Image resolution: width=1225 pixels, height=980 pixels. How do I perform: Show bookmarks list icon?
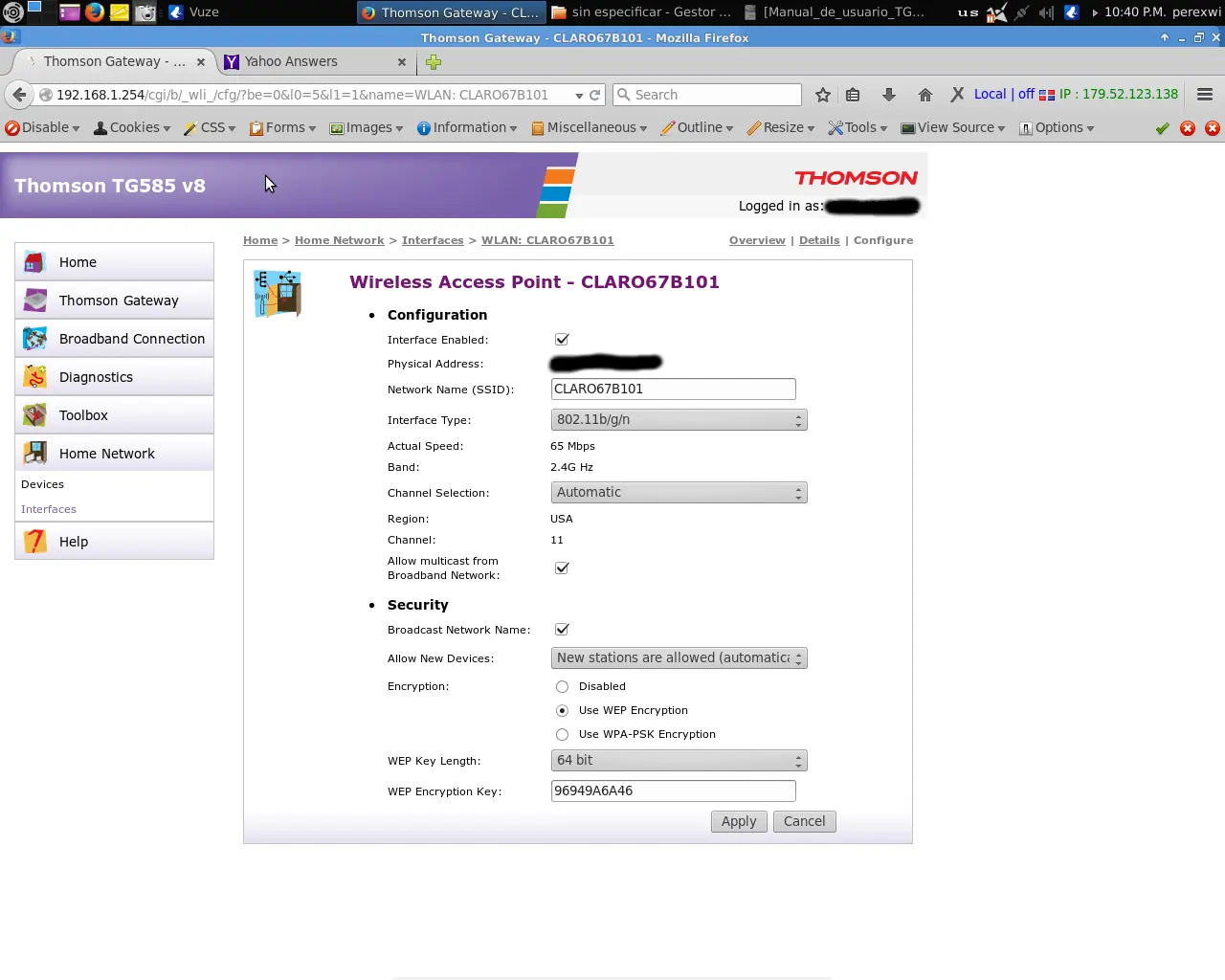point(853,95)
